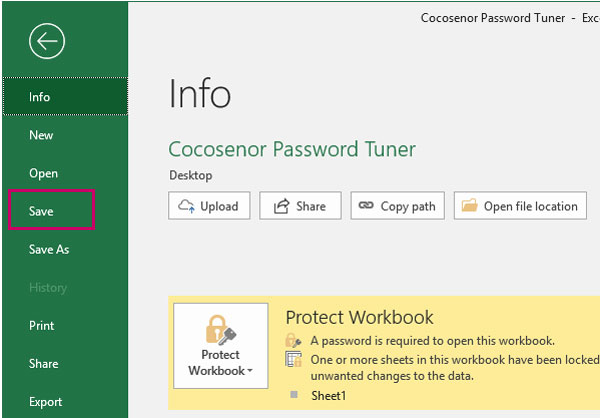Select Save As in the sidebar
Viewport: 600px width, 418px height.
65,249
